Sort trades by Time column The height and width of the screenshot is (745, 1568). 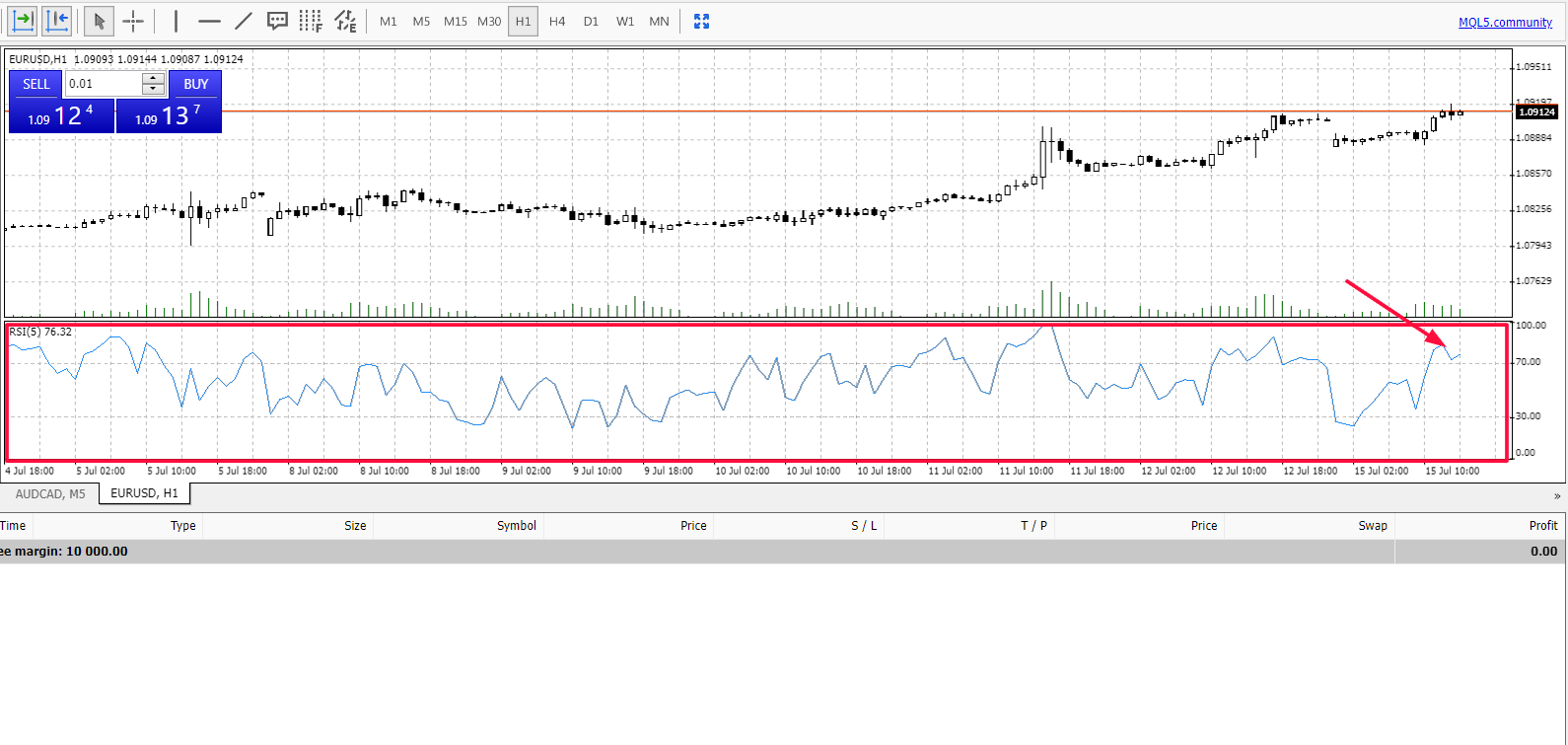(x=14, y=525)
